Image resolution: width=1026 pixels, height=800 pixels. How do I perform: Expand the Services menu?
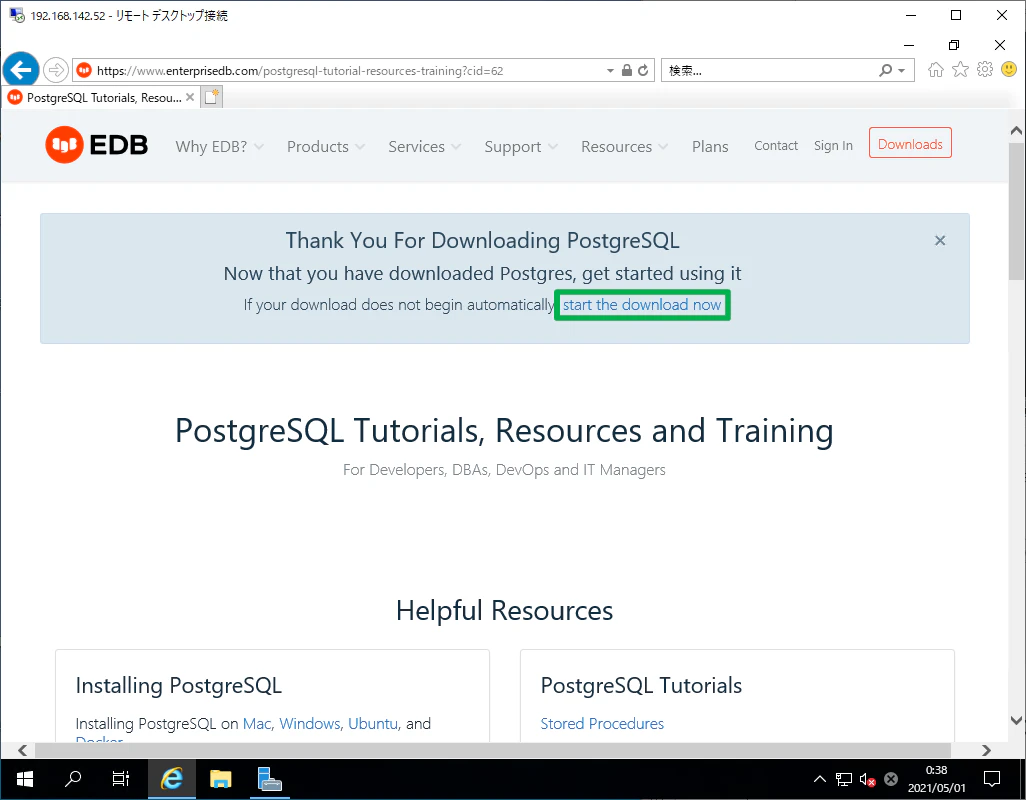click(425, 147)
